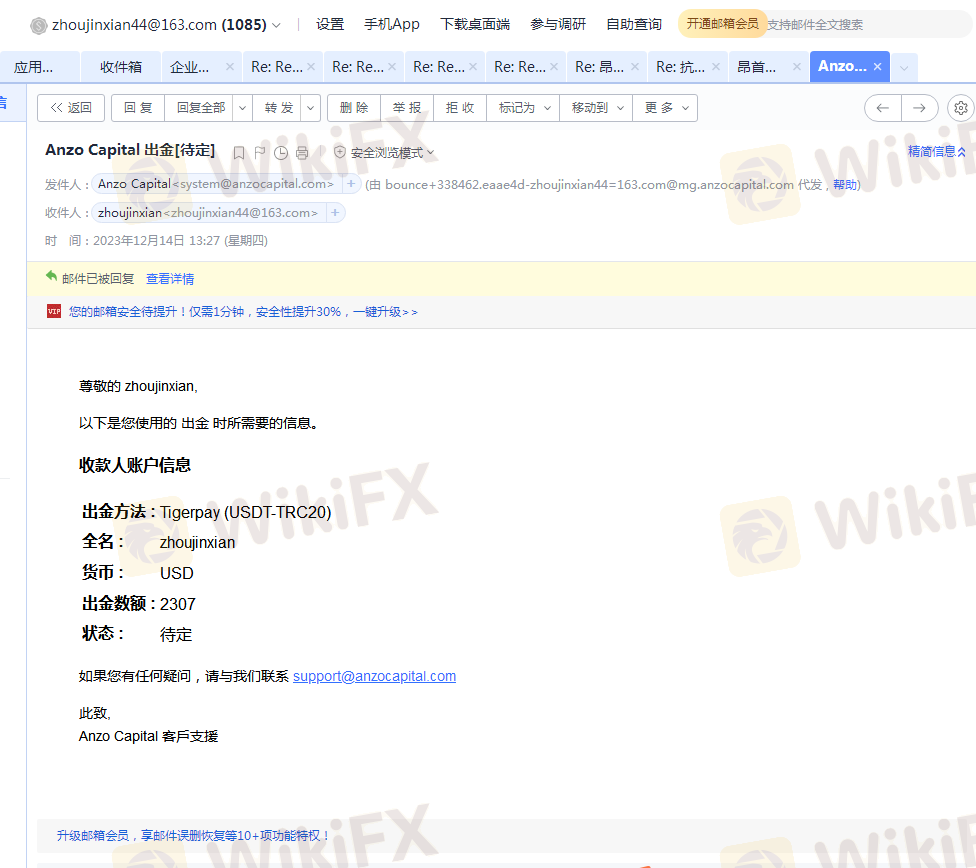Click the 回复 reply button
This screenshot has width=976, height=868.
[x=138, y=108]
